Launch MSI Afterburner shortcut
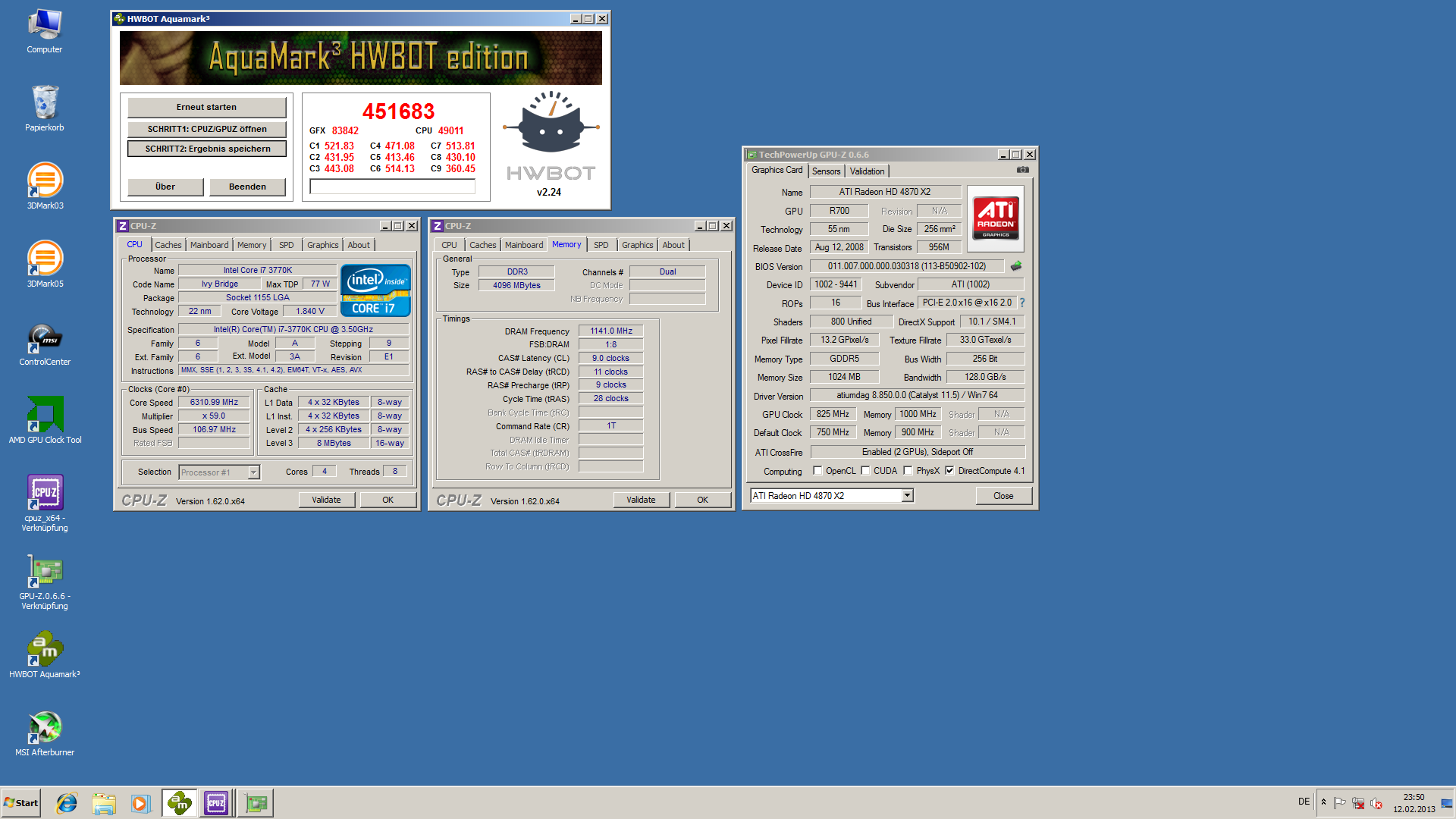This screenshot has width=1456, height=819. click(45, 734)
